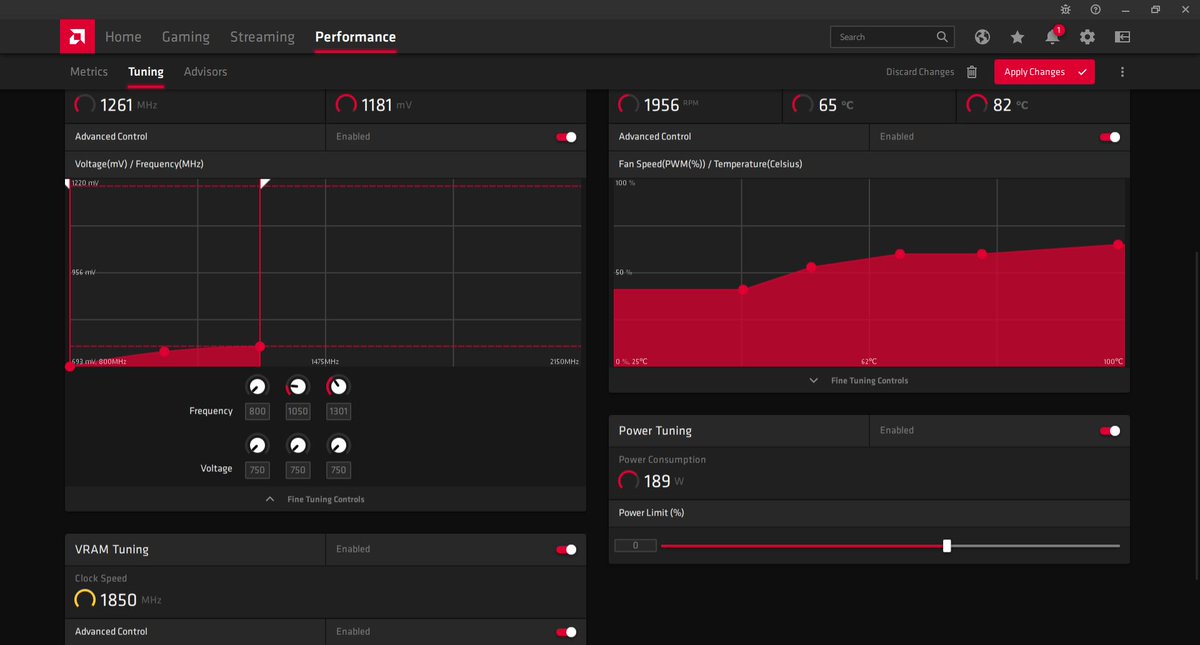The image size is (1200, 645).
Task: Click the curve point at 693 mV, 800MHz
Action: pyautogui.click(x=69, y=367)
